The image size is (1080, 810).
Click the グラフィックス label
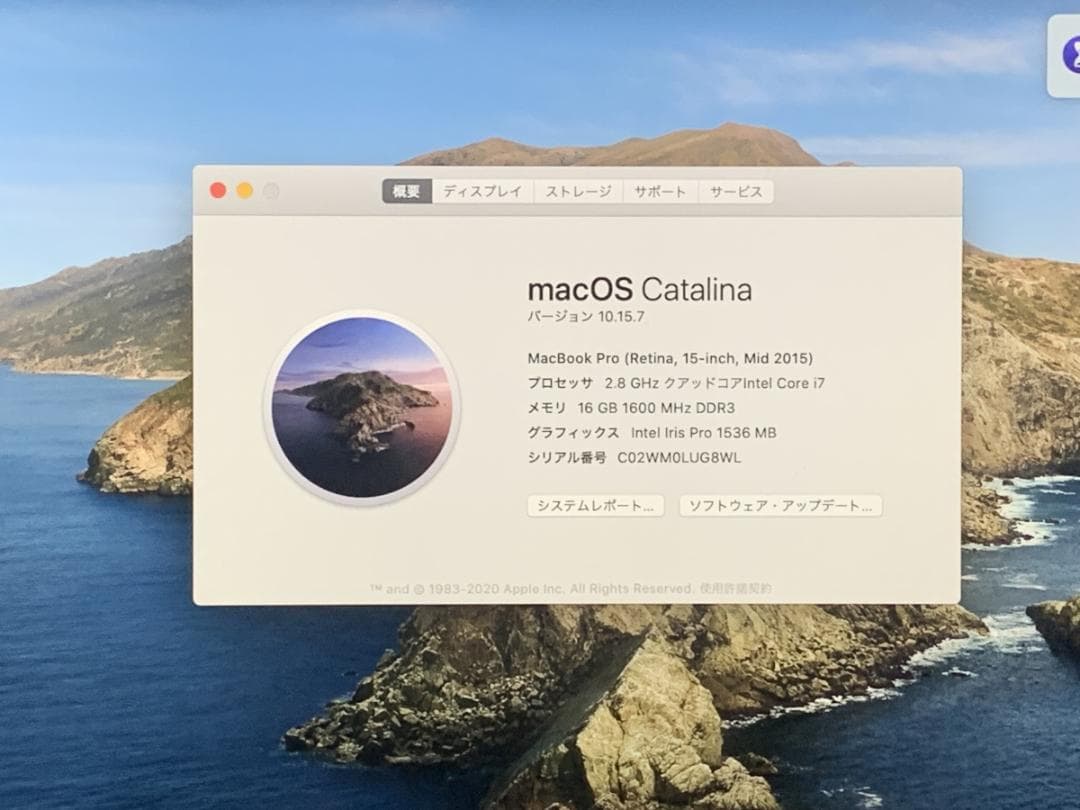click(572, 433)
